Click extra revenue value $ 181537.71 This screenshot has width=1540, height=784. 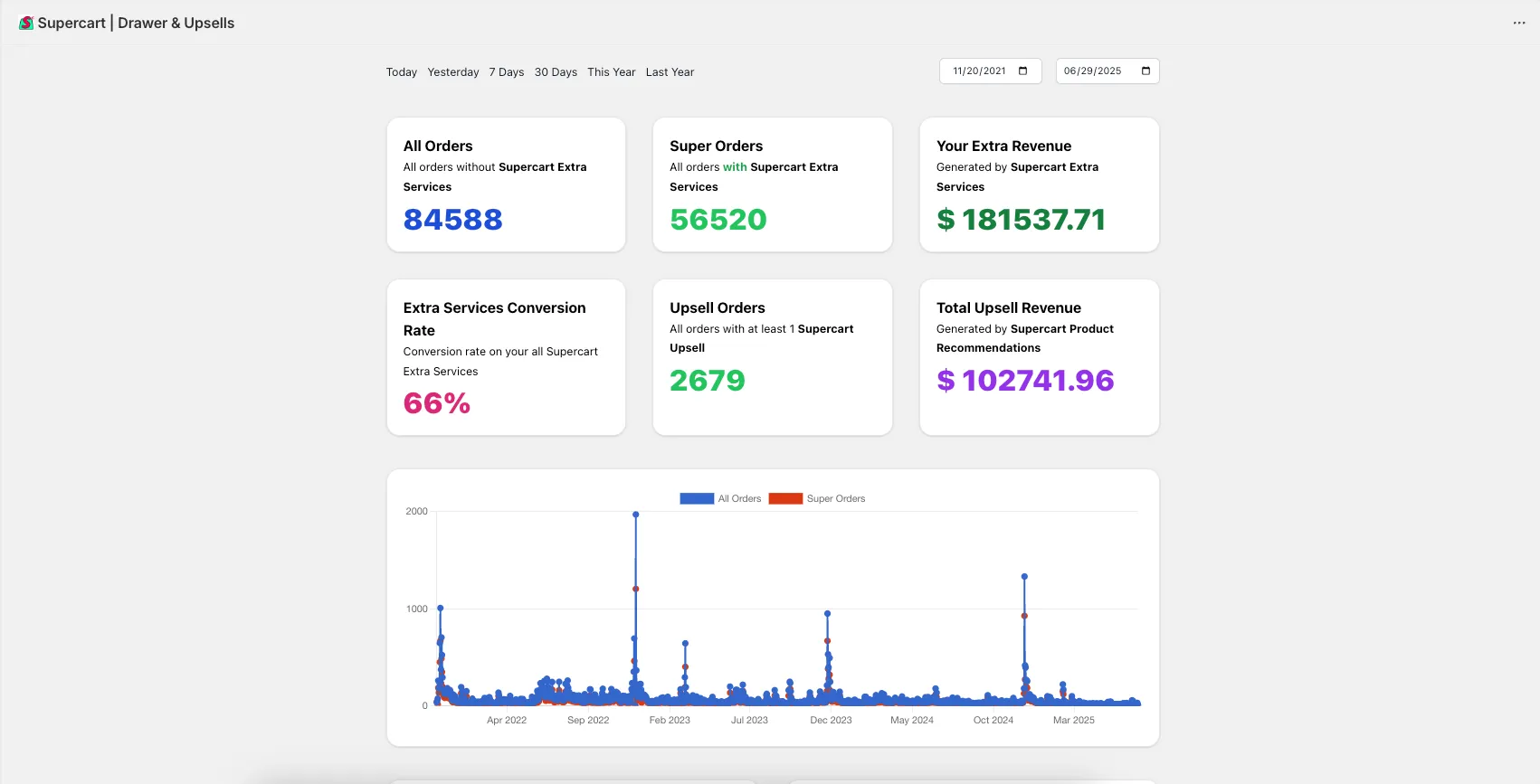click(1021, 220)
